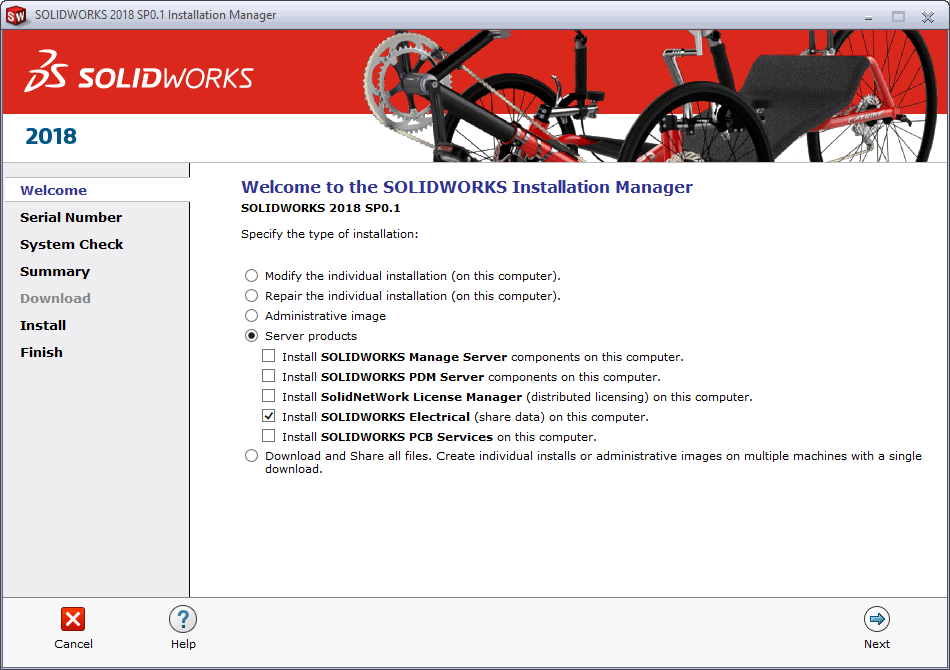Click the red Cancel X icon
950x670 pixels.
click(73, 619)
